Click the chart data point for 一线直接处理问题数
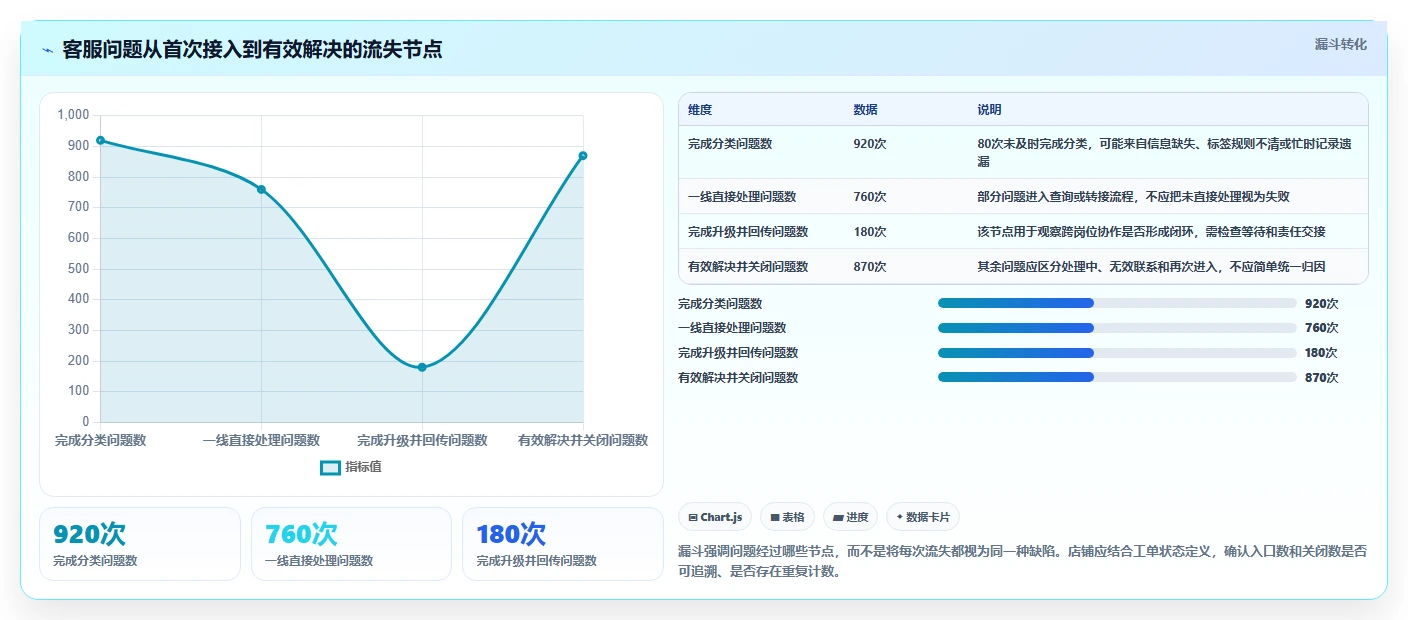 pos(261,189)
